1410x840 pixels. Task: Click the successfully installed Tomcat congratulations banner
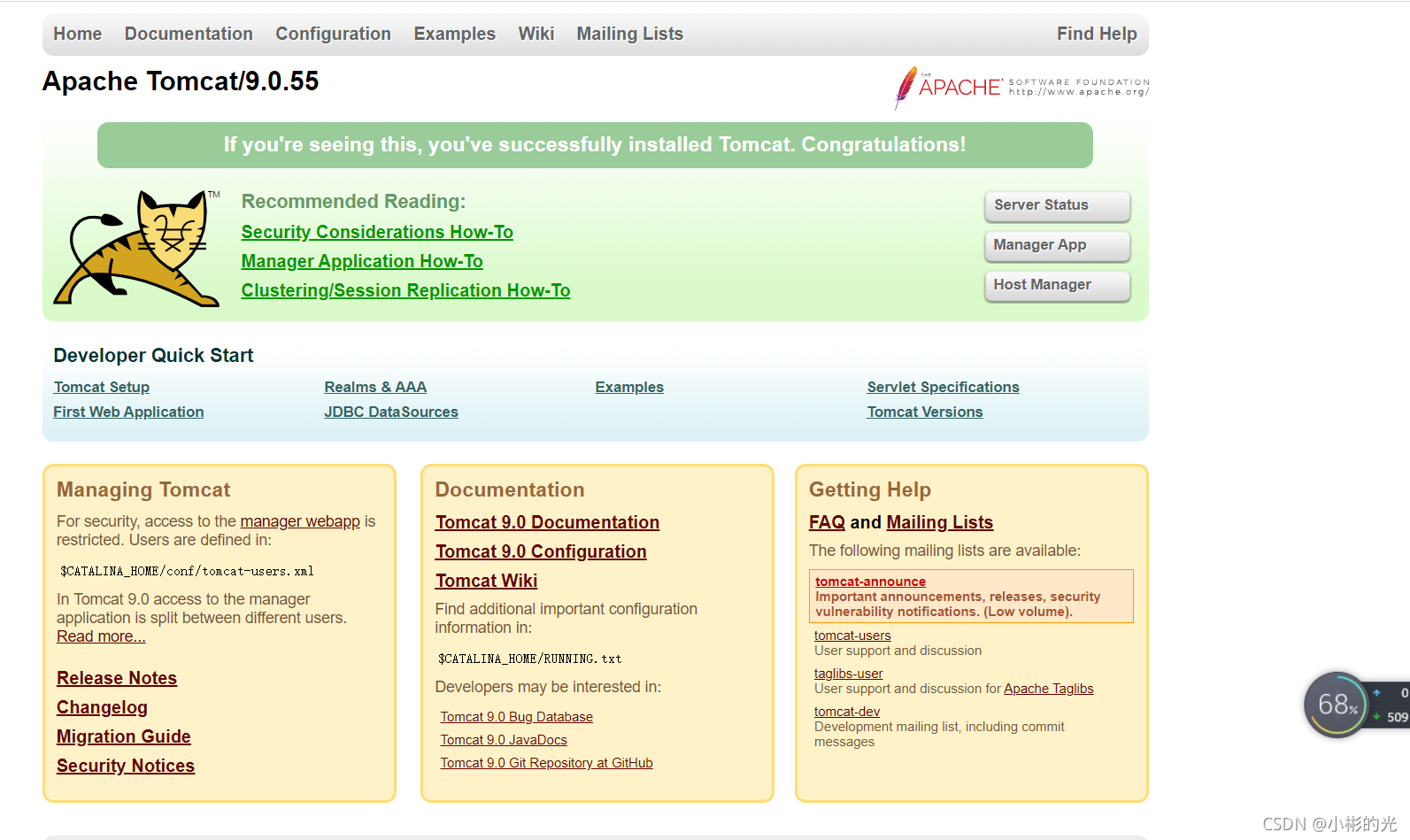coord(595,145)
